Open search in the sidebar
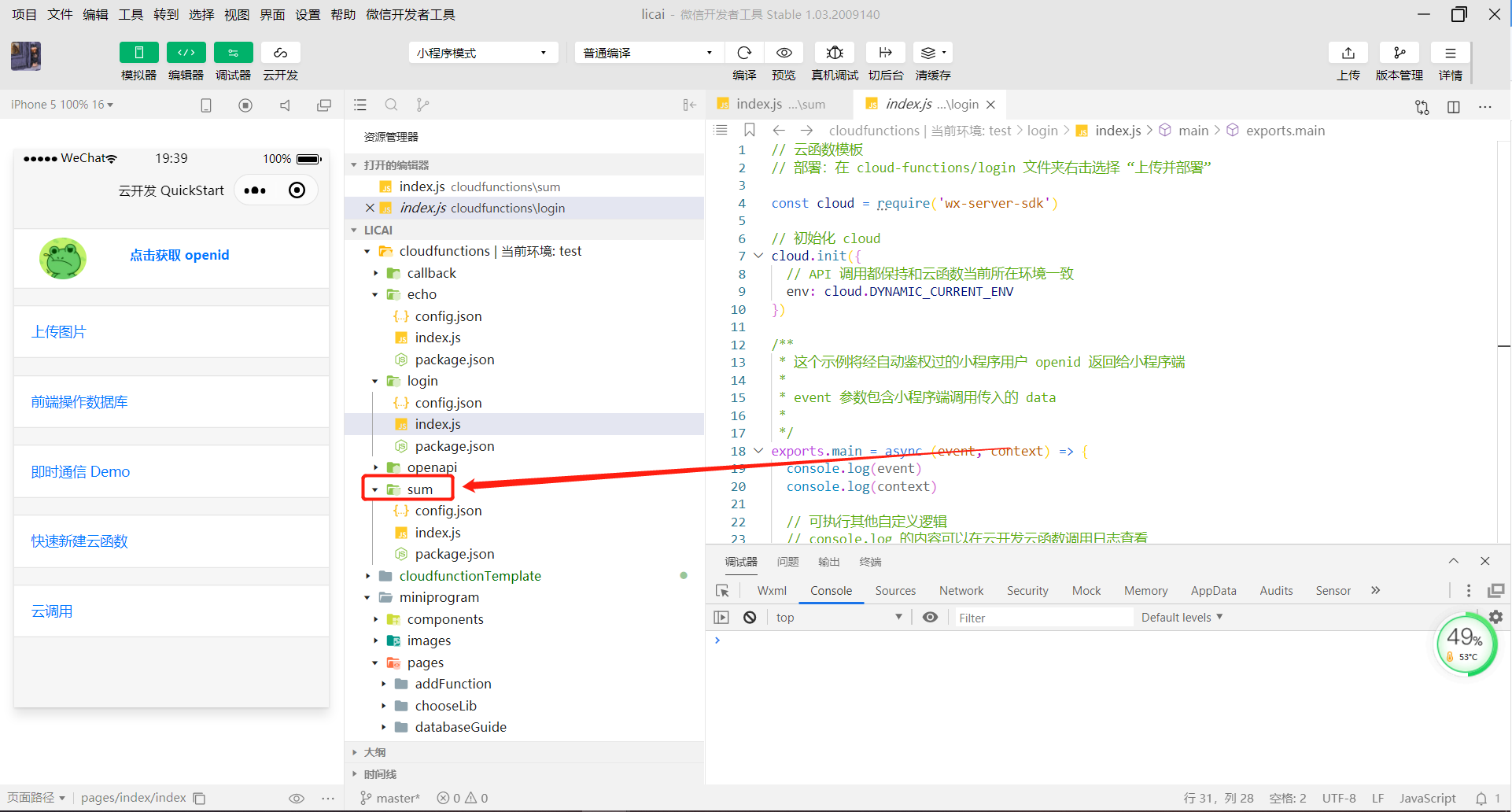1512x812 pixels. pos(391,105)
